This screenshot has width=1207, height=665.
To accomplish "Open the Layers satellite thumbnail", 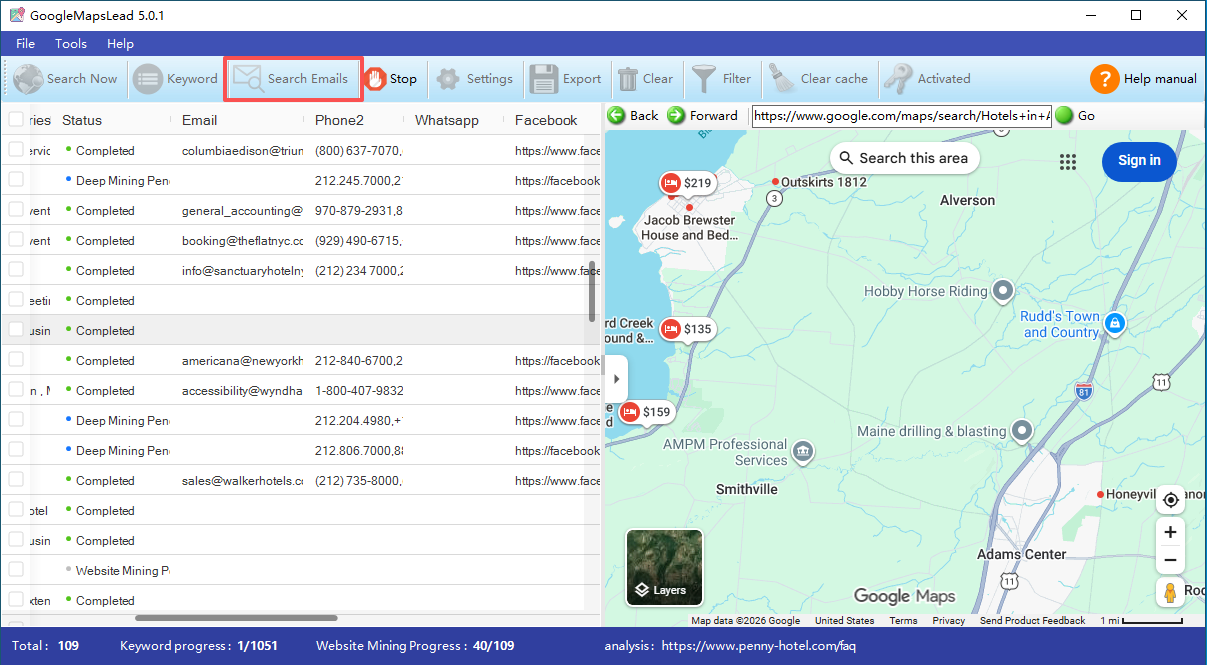I will click(x=664, y=567).
